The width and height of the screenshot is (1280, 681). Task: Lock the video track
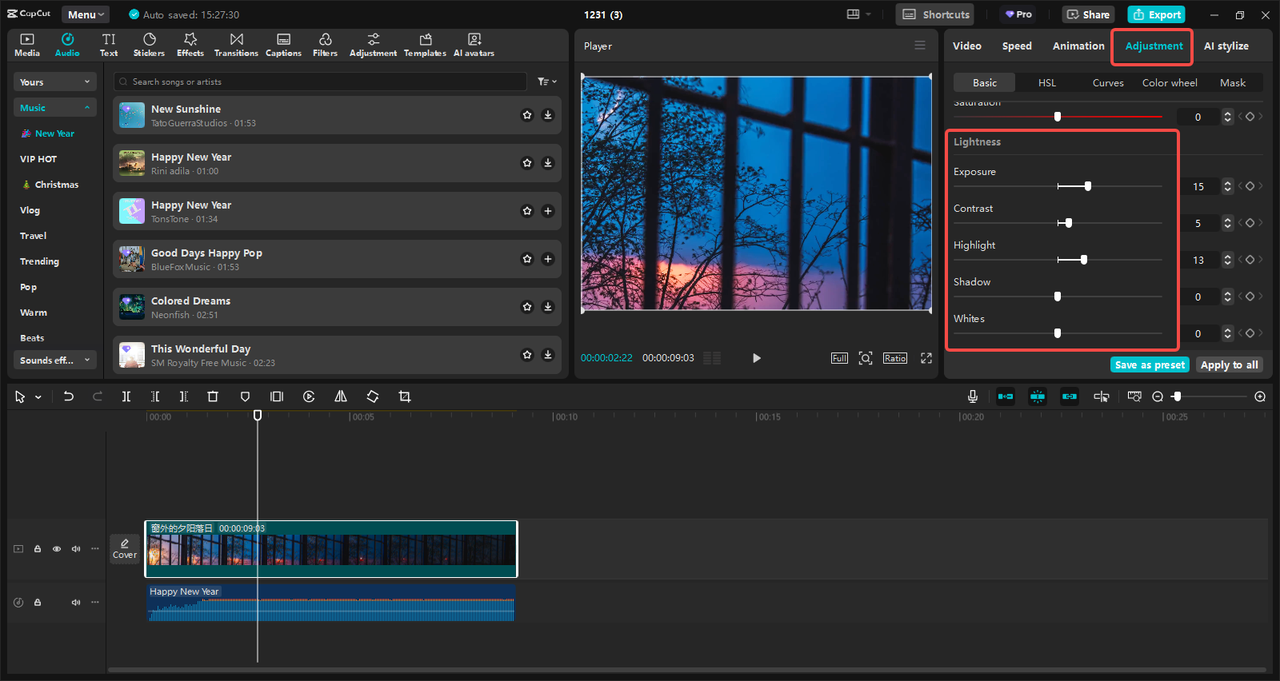[38, 549]
